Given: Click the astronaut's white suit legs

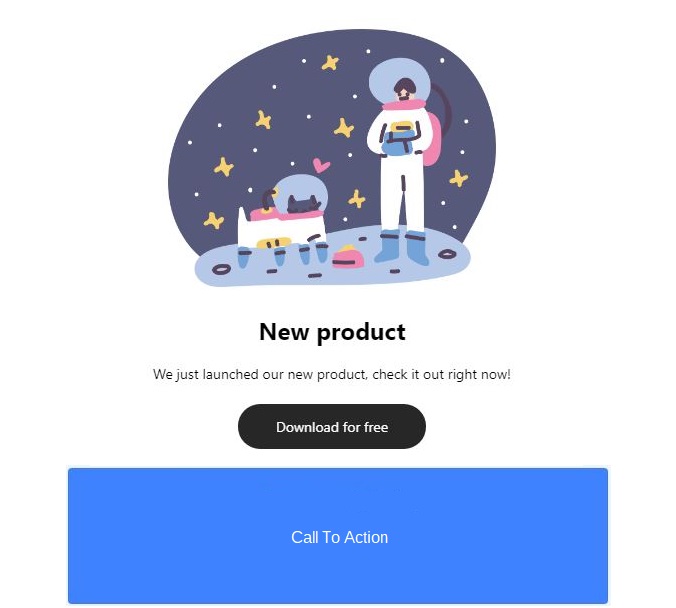Looking at the screenshot, I should [x=402, y=194].
